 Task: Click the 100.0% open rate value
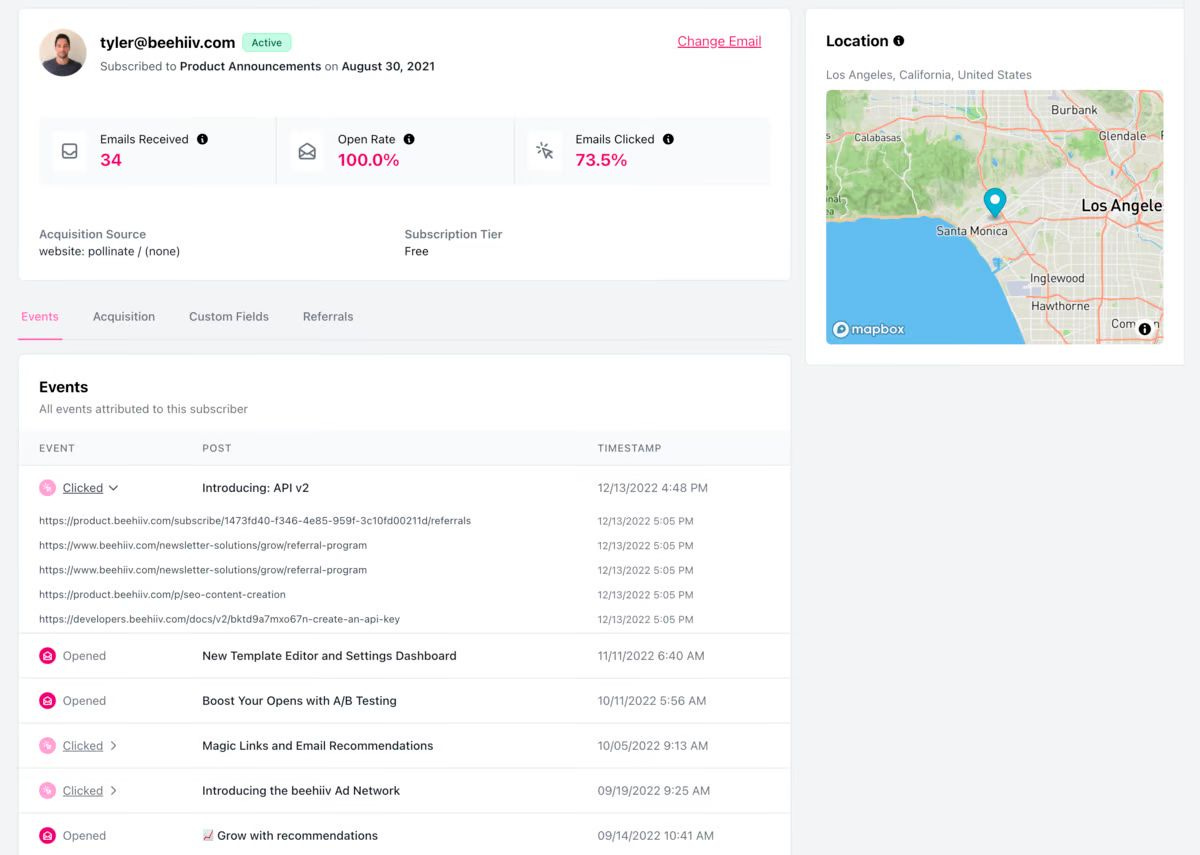(x=368, y=160)
